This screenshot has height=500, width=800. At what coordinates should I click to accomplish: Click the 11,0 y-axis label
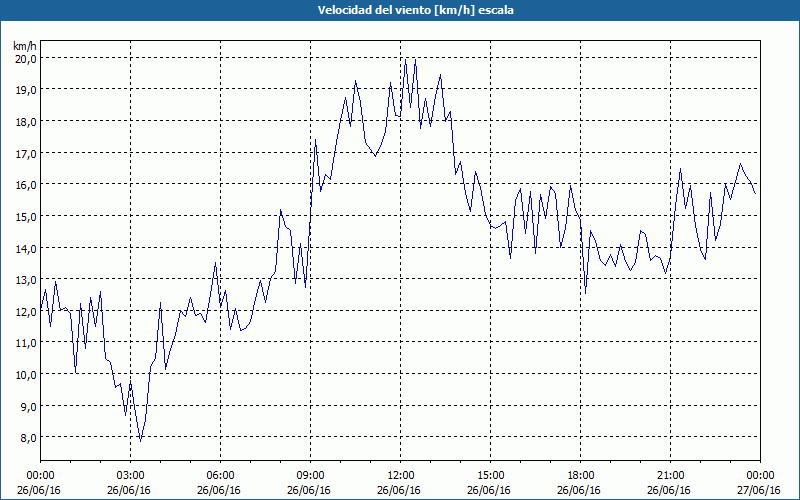[26, 343]
